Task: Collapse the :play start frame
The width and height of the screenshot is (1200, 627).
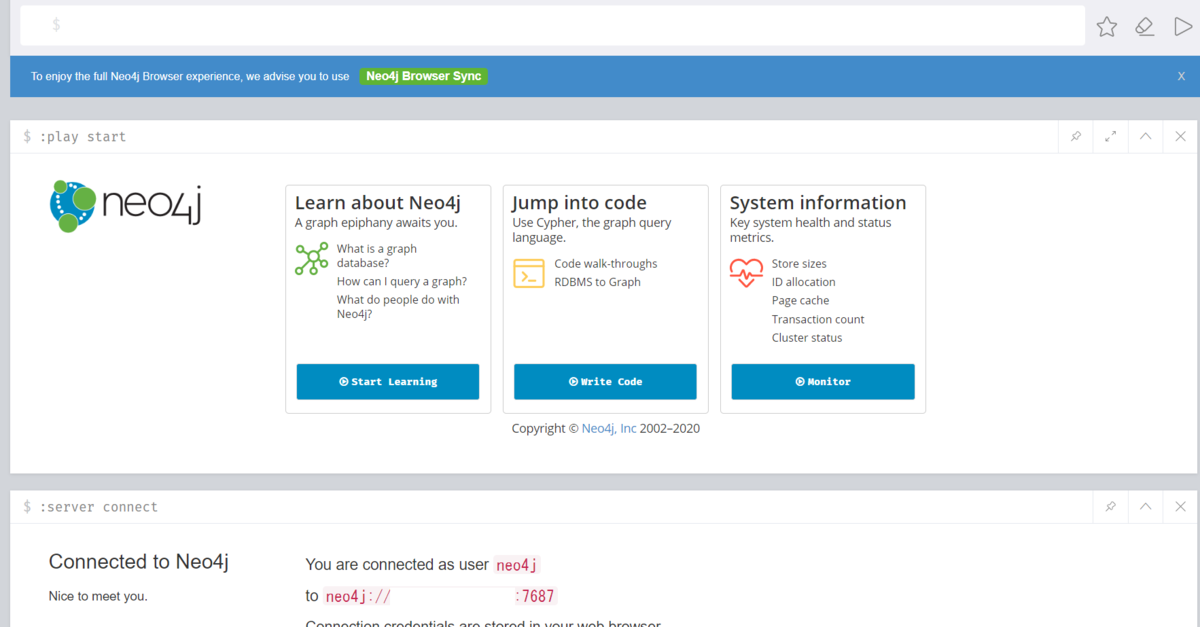Action: click(x=1146, y=137)
